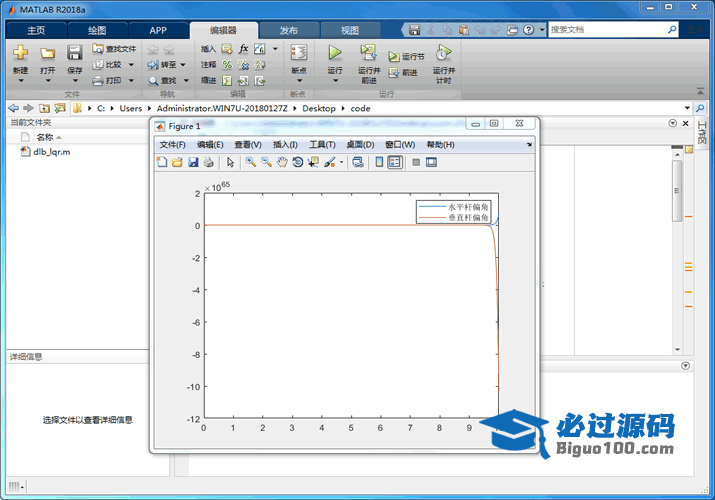
Task: Click the Link Plot icon in Figure 1 toolbar
Action: 358,162
